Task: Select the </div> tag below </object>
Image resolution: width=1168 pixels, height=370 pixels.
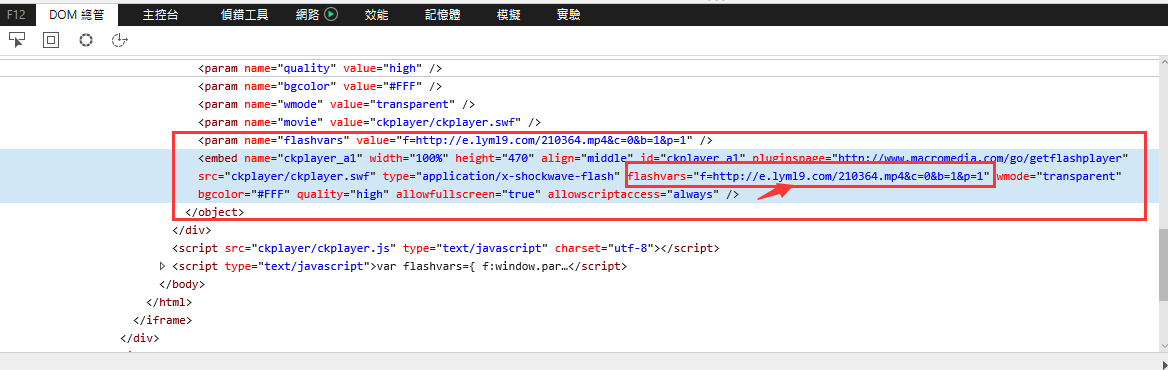Action: point(192,230)
